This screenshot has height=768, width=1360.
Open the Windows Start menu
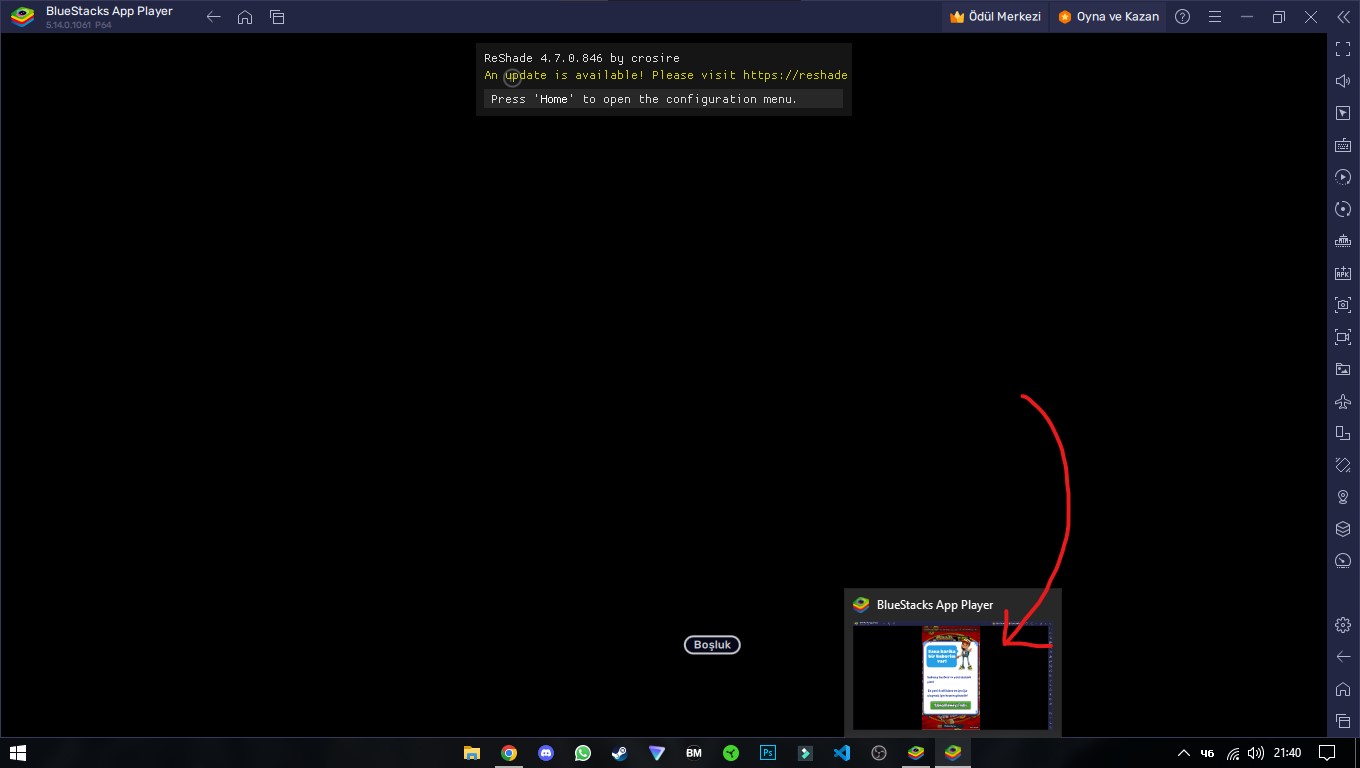point(17,753)
